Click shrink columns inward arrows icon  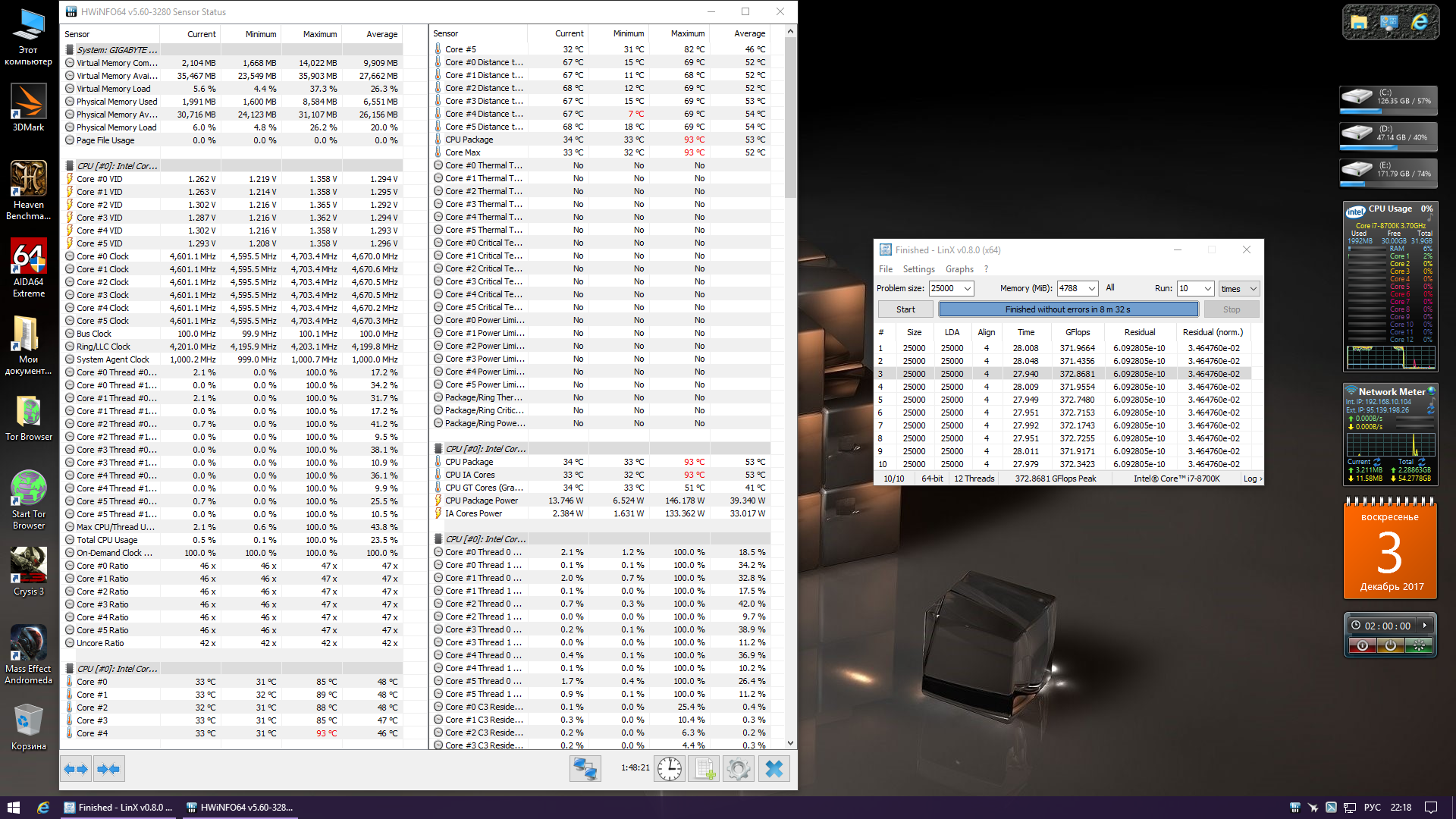108,769
